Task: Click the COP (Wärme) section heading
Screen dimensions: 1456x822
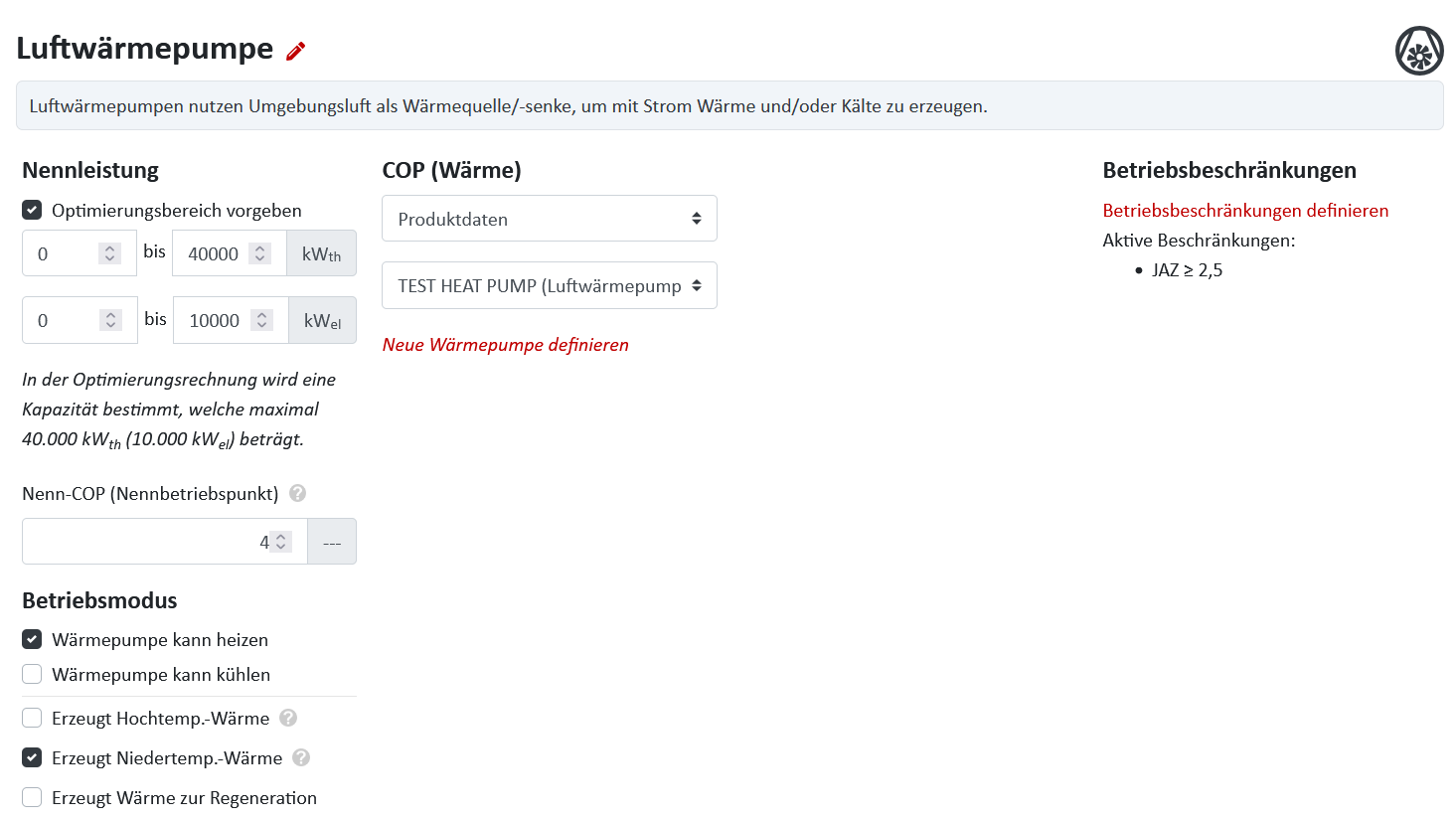Action: (452, 170)
